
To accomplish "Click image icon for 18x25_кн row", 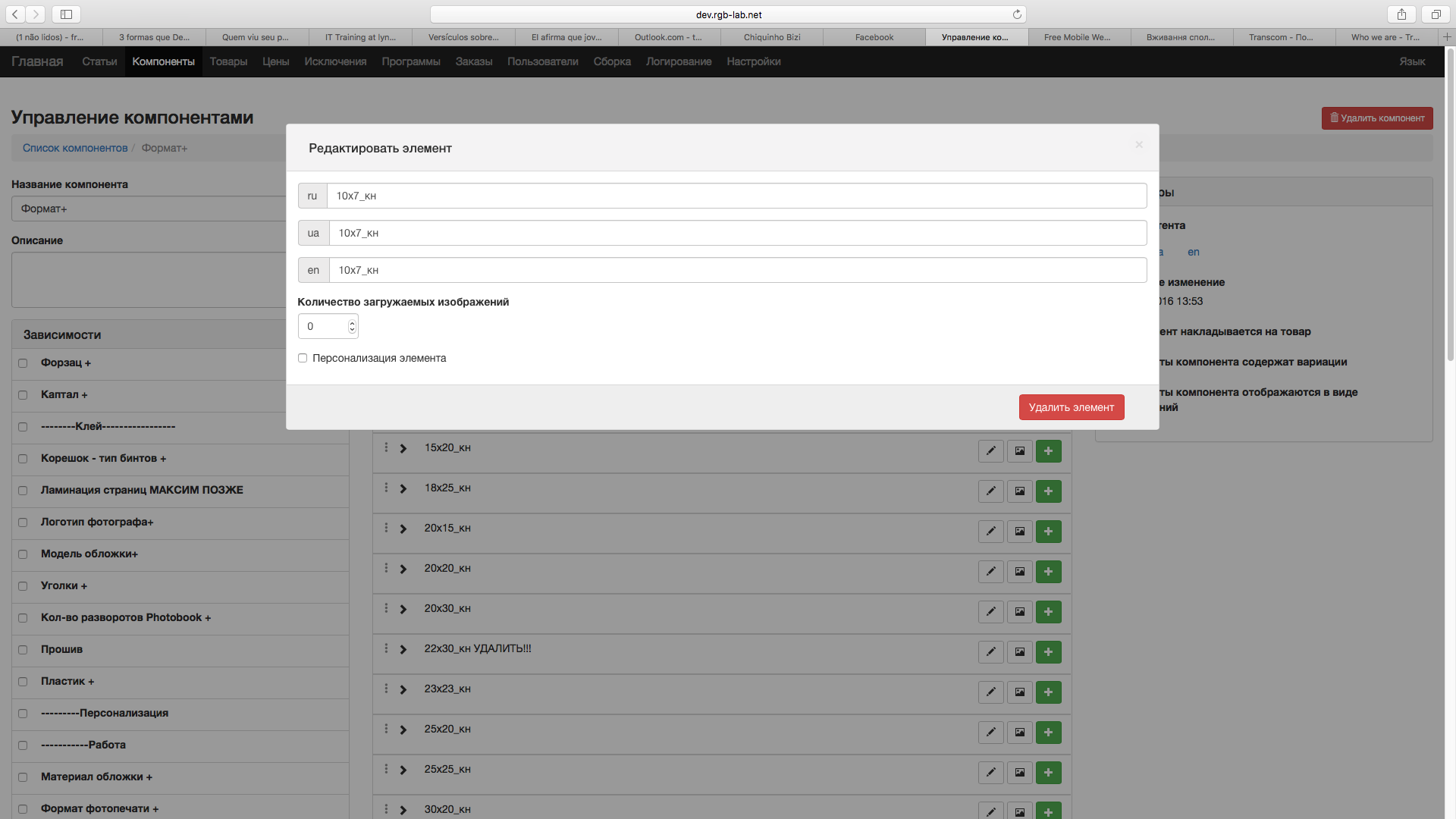I will click(x=1020, y=491).
